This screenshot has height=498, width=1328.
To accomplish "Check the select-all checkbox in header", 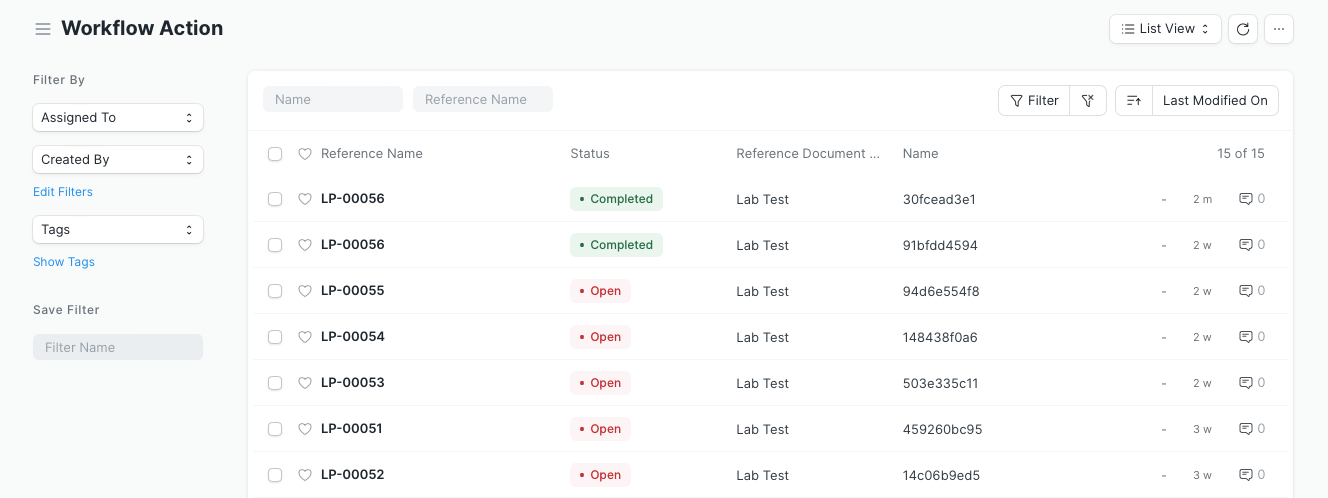I will pyautogui.click(x=275, y=154).
